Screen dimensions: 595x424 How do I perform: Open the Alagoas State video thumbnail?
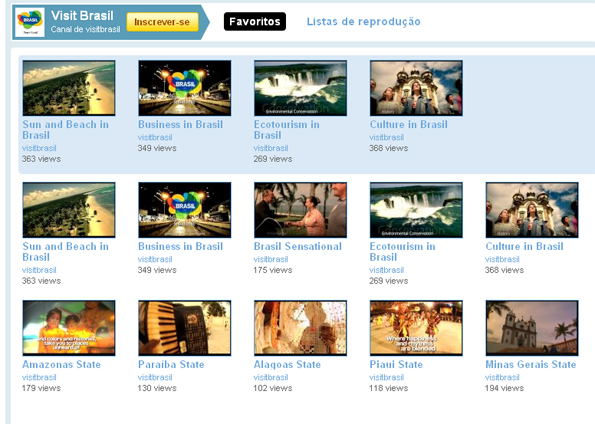click(300, 328)
